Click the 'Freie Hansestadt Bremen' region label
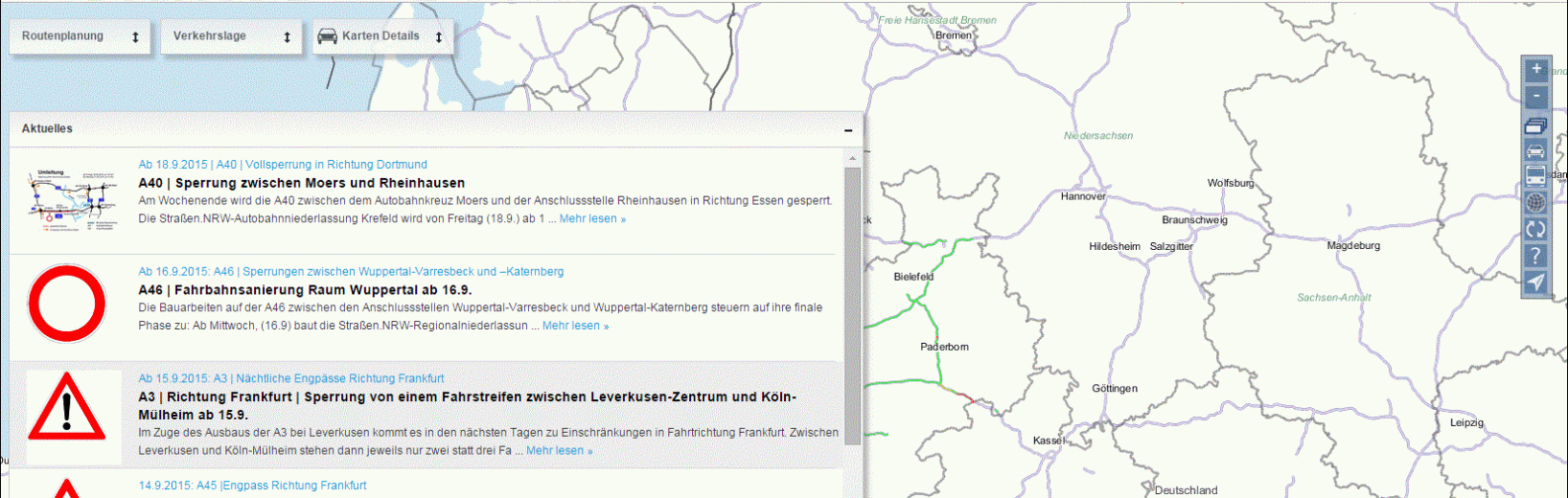1568x498 pixels. coord(937,20)
